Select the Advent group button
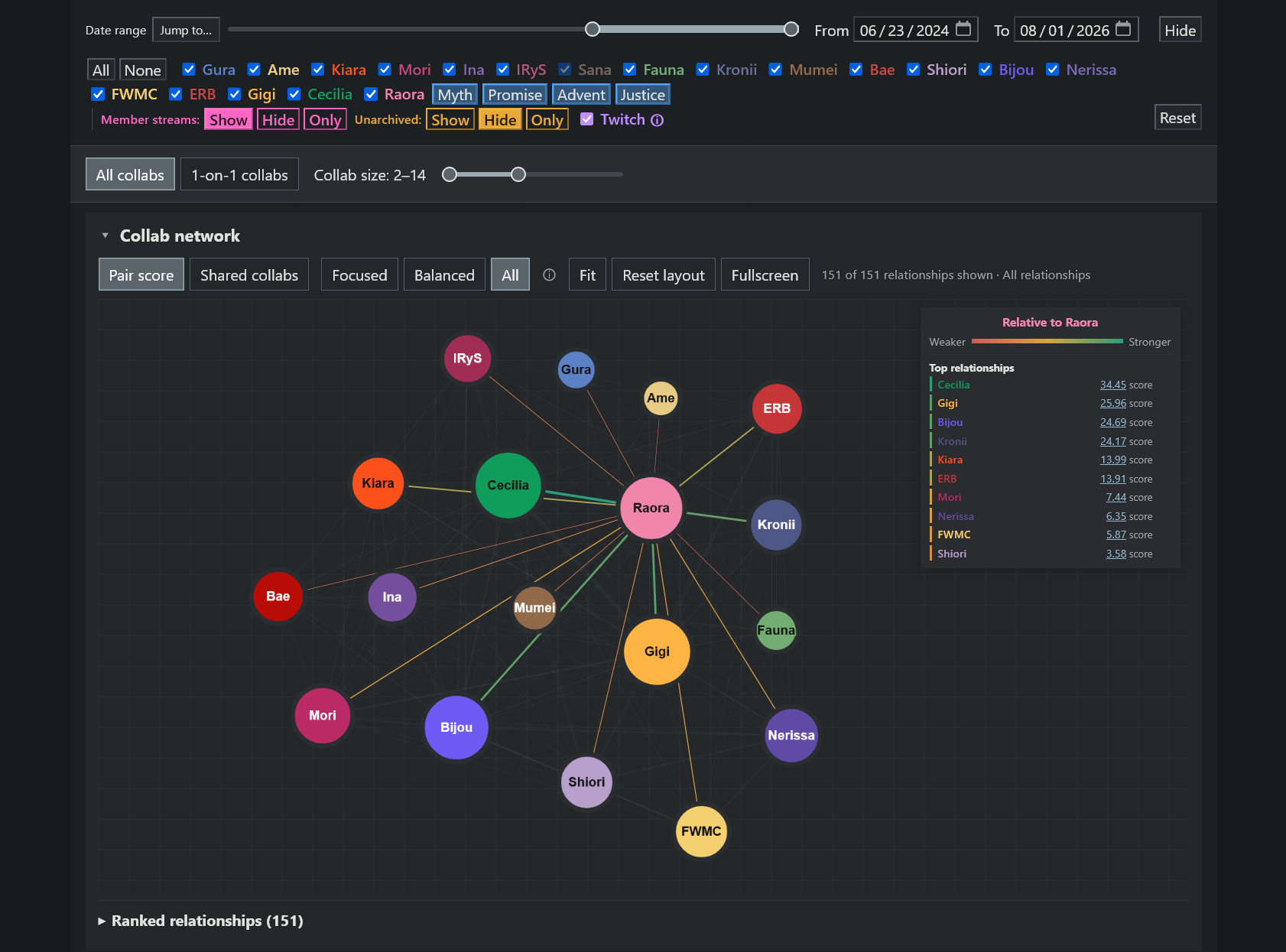This screenshot has width=1286, height=952. coord(581,95)
